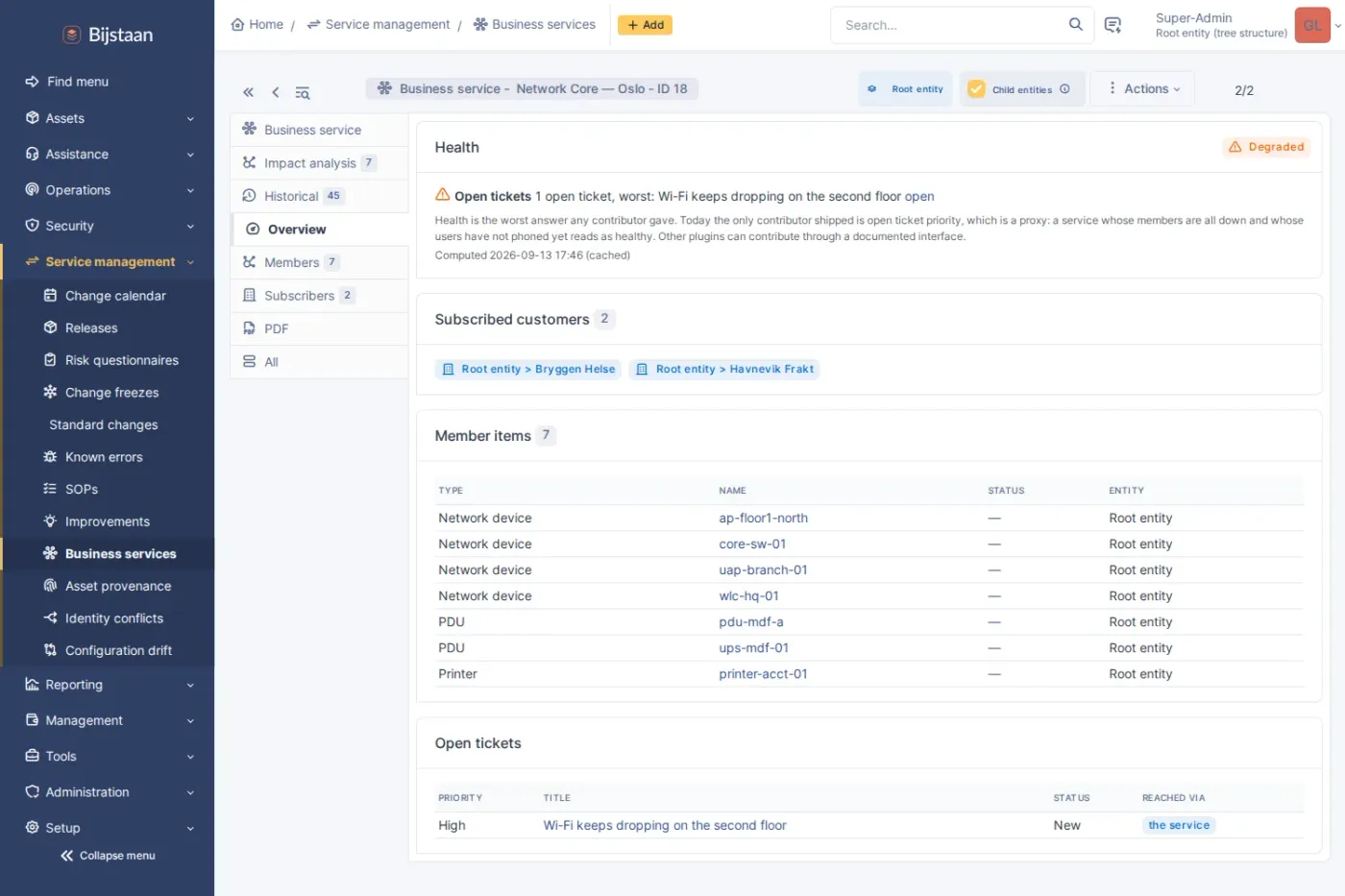The width and height of the screenshot is (1345, 896).
Task: Go to previous record arrow
Action: (275, 92)
